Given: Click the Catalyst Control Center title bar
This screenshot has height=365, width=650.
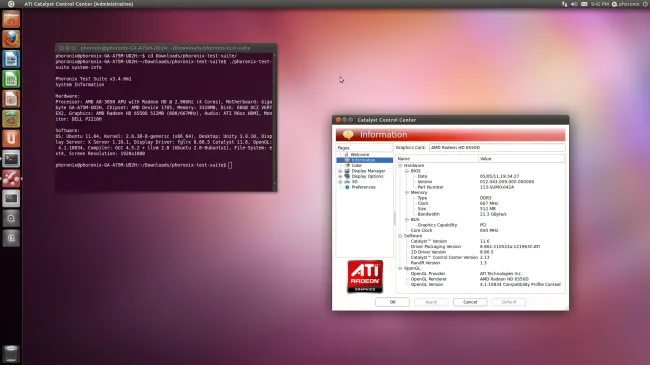Looking at the screenshot, I should (x=450, y=119).
